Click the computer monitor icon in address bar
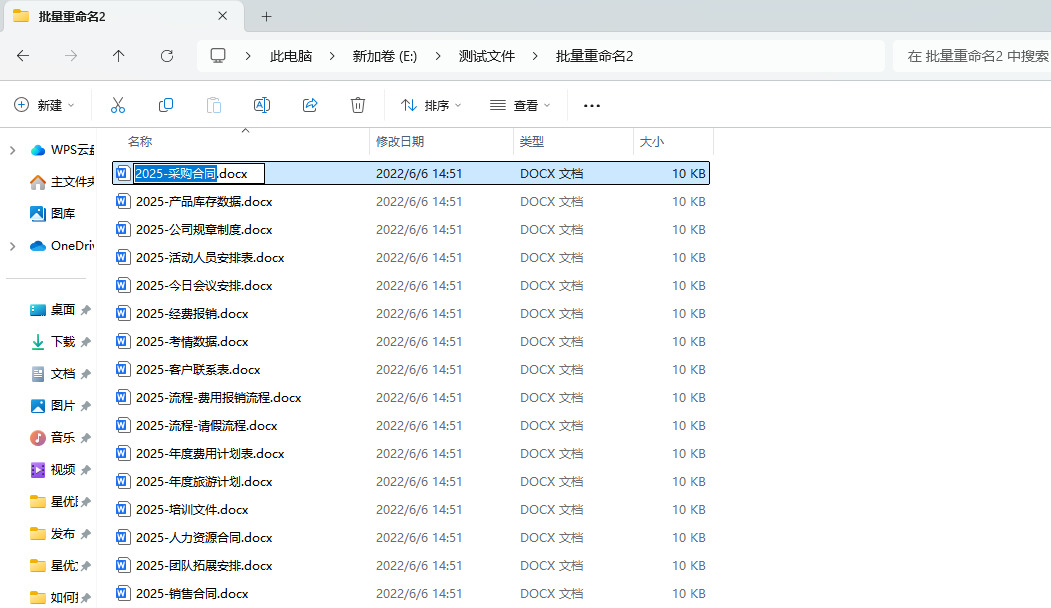Viewport: 1051px width, 608px height. pyautogui.click(x=218, y=56)
